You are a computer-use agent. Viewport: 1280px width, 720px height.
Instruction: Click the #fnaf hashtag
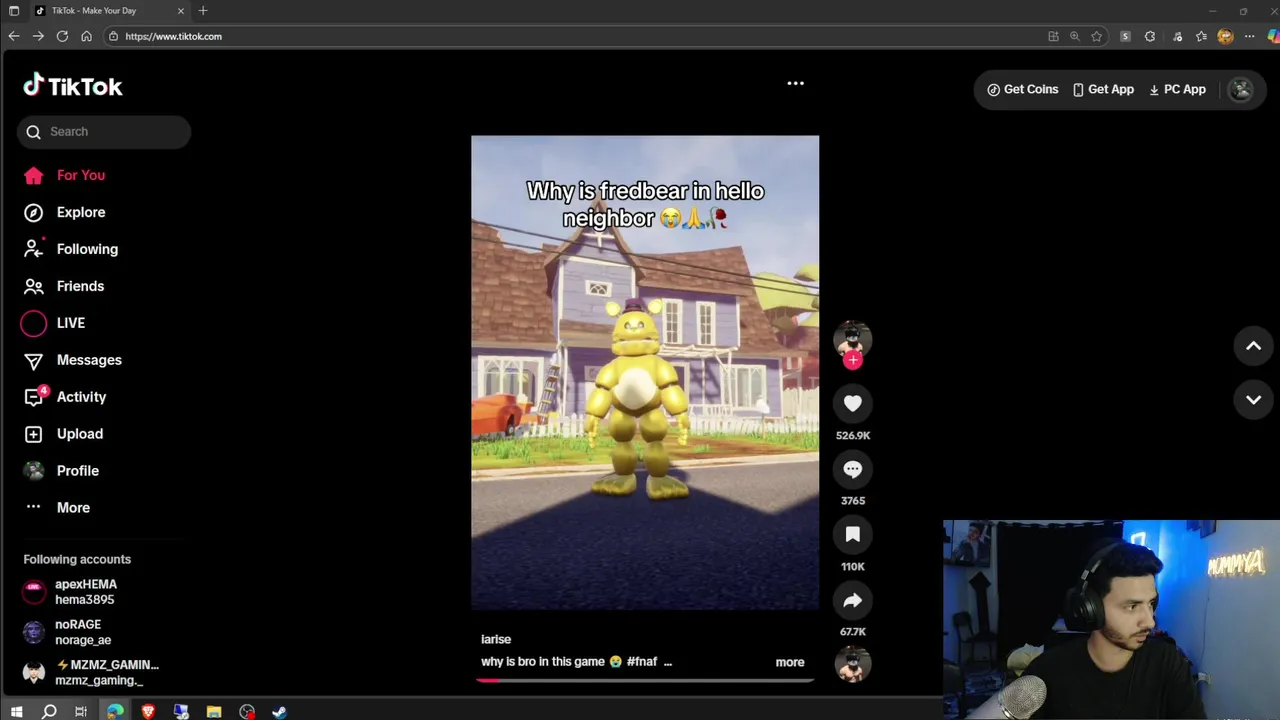(642, 662)
